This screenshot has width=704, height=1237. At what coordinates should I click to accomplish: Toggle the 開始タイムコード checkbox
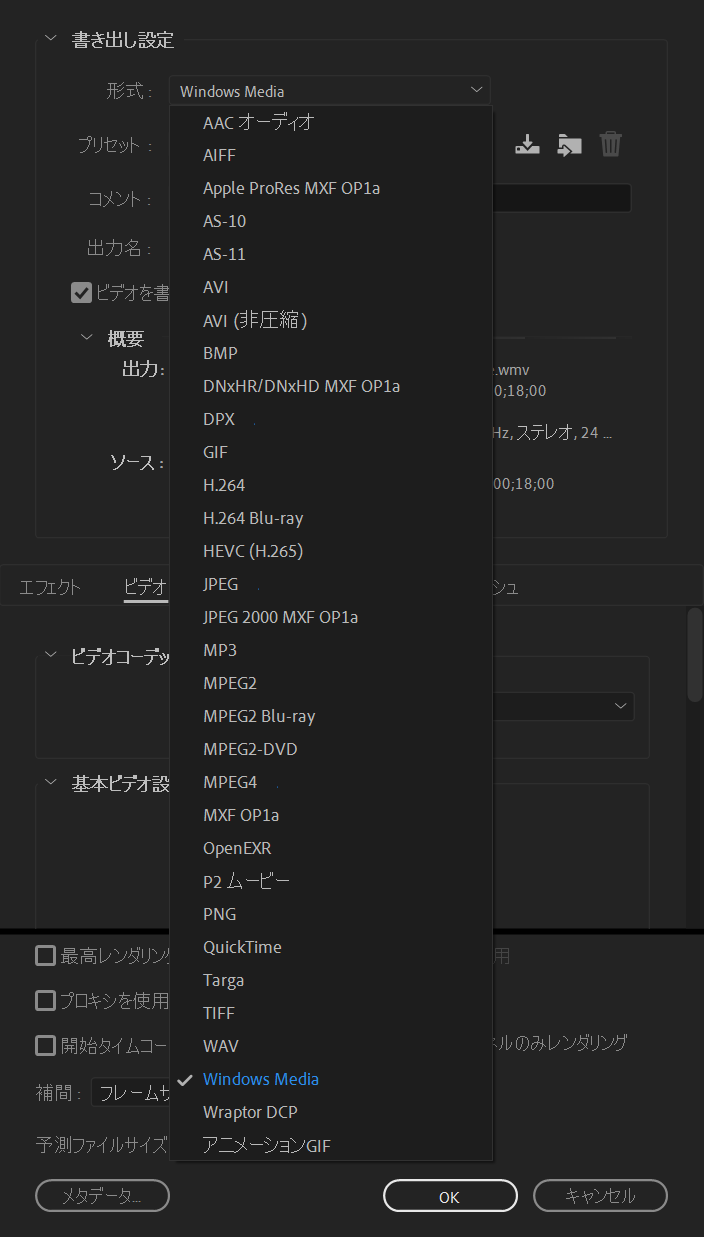(x=45, y=1046)
